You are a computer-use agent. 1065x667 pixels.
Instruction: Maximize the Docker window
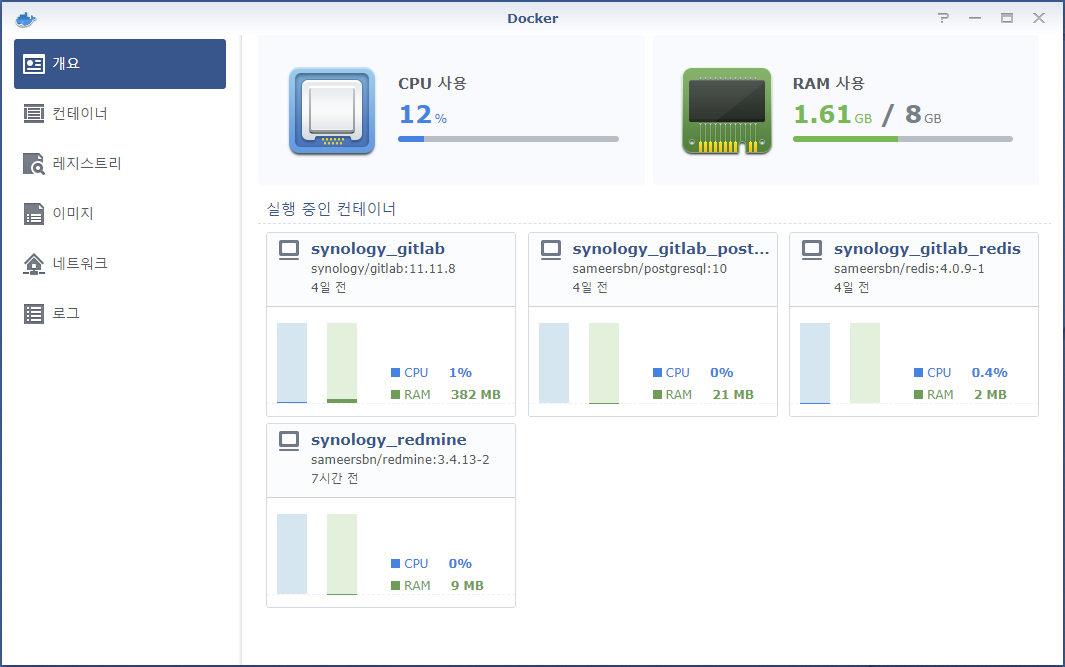pyautogui.click(x=1007, y=18)
